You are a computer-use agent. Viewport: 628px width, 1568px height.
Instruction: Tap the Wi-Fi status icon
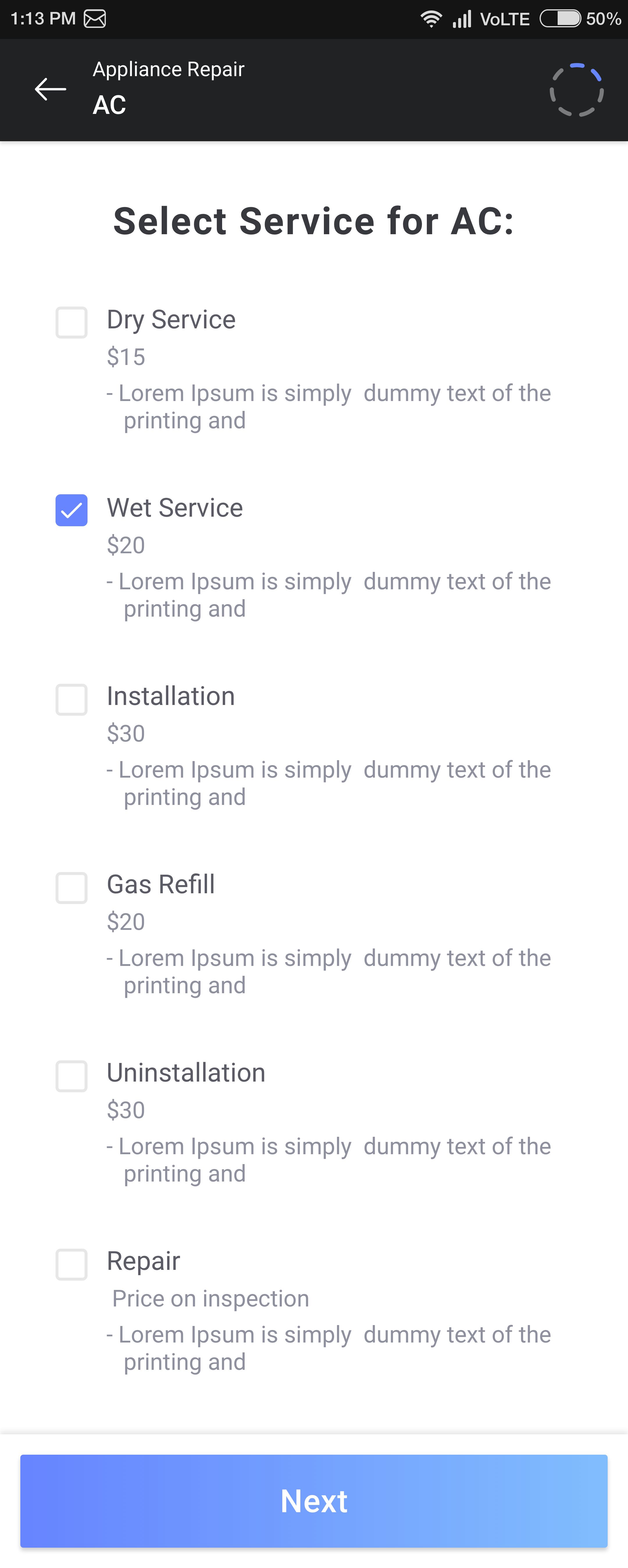tap(431, 19)
